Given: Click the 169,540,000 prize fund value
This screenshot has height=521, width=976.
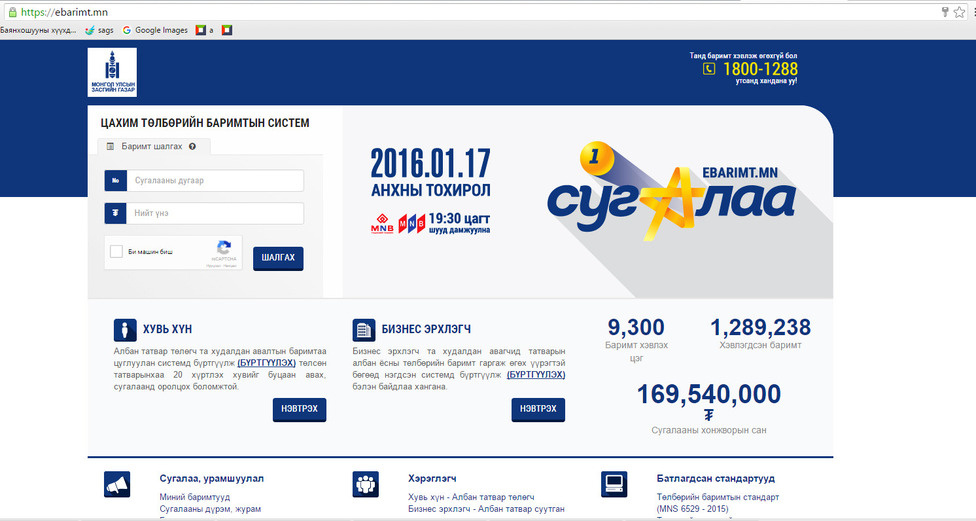Looking at the screenshot, I should coord(709,394).
